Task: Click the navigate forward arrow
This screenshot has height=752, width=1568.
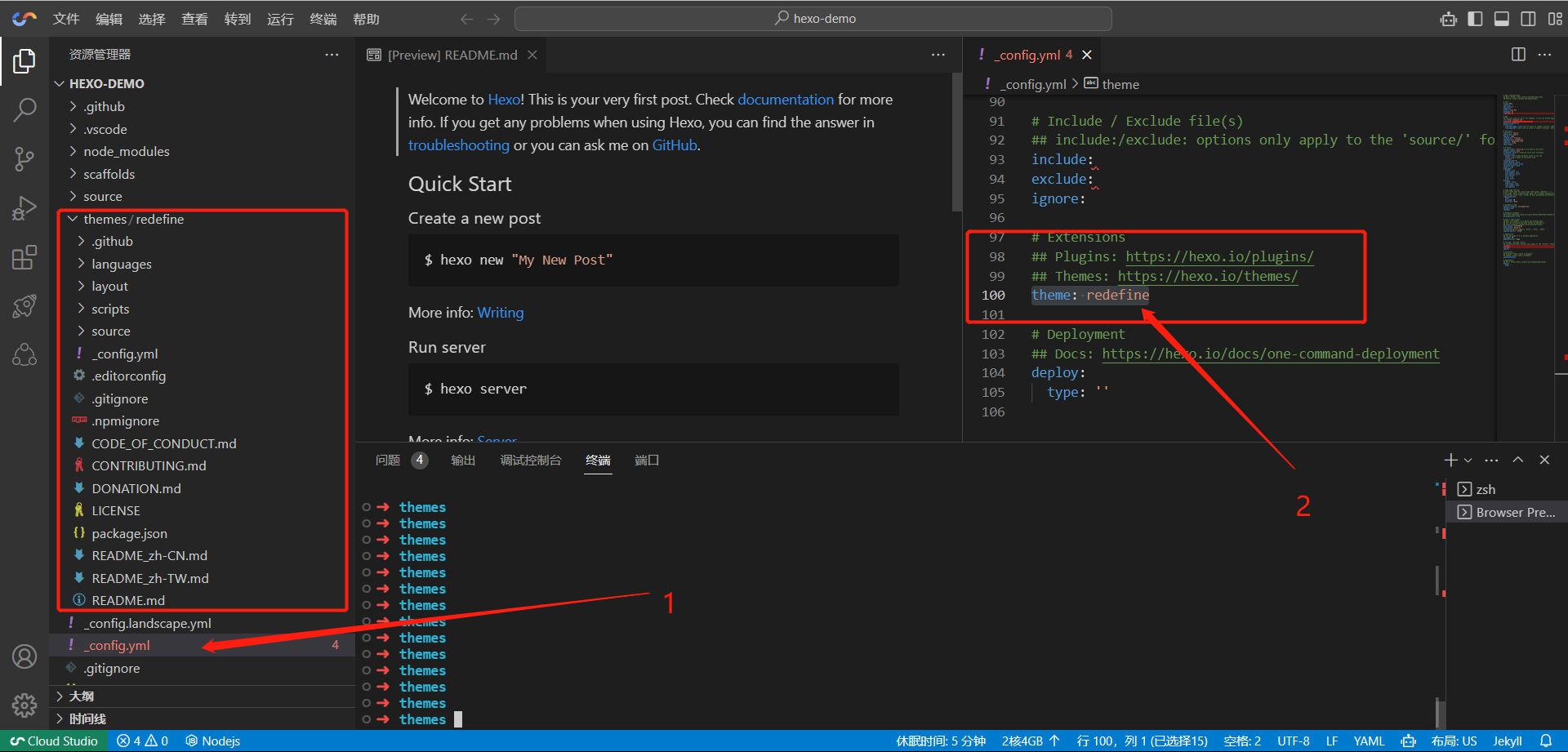Action: 493,19
